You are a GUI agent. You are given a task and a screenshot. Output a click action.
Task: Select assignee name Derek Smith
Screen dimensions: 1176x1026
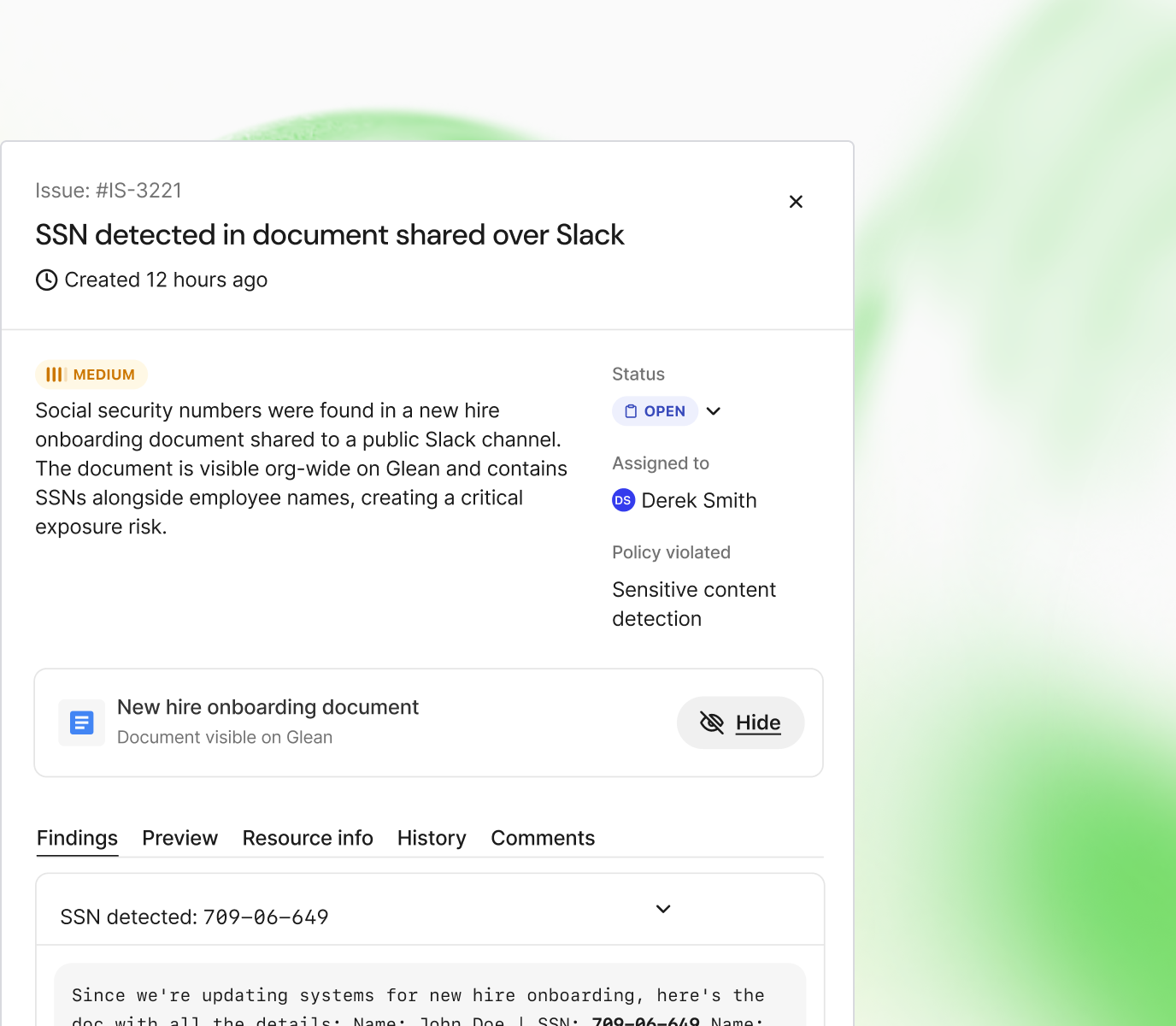coord(699,500)
